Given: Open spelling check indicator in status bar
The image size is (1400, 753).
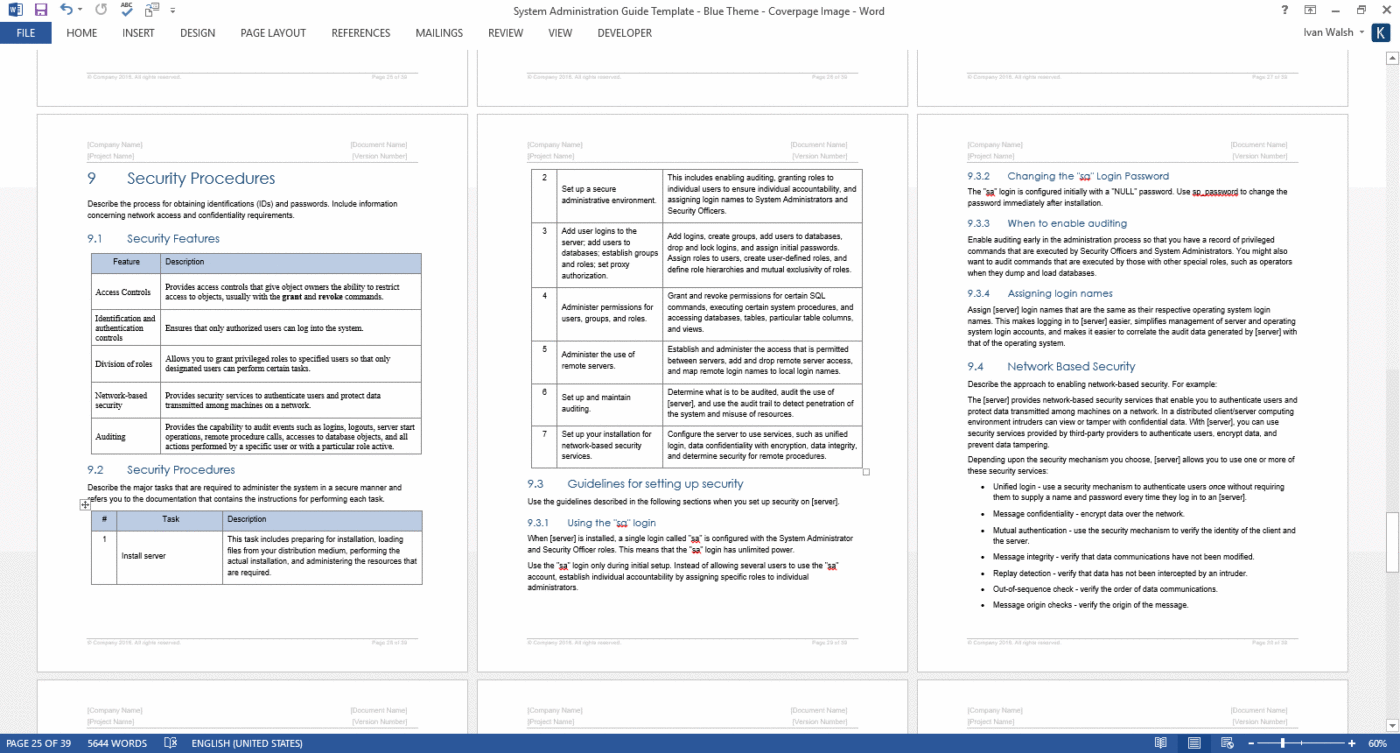Looking at the screenshot, I should tap(170, 744).
